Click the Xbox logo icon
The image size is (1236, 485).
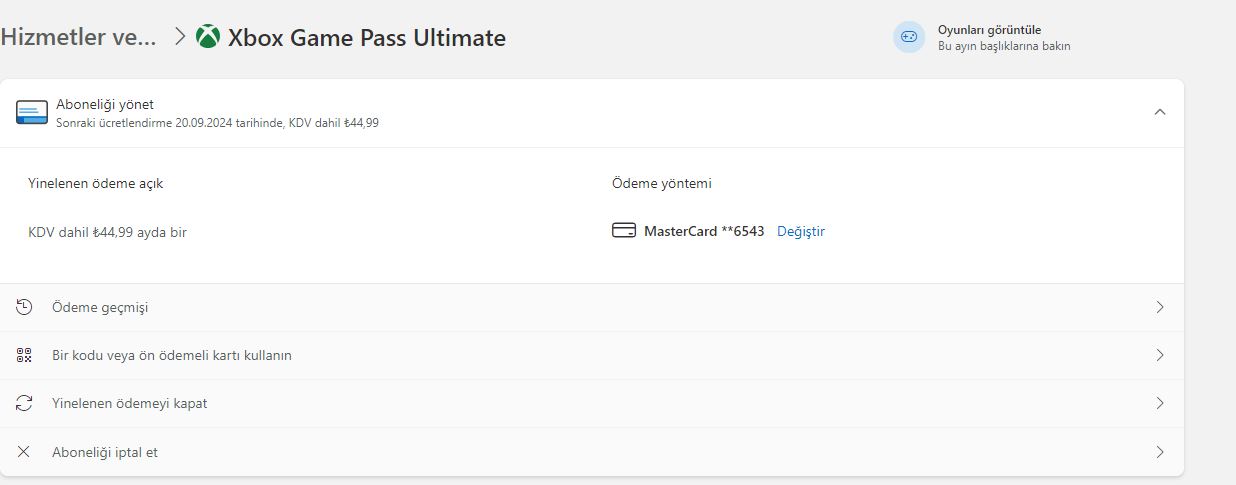coord(208,37)
